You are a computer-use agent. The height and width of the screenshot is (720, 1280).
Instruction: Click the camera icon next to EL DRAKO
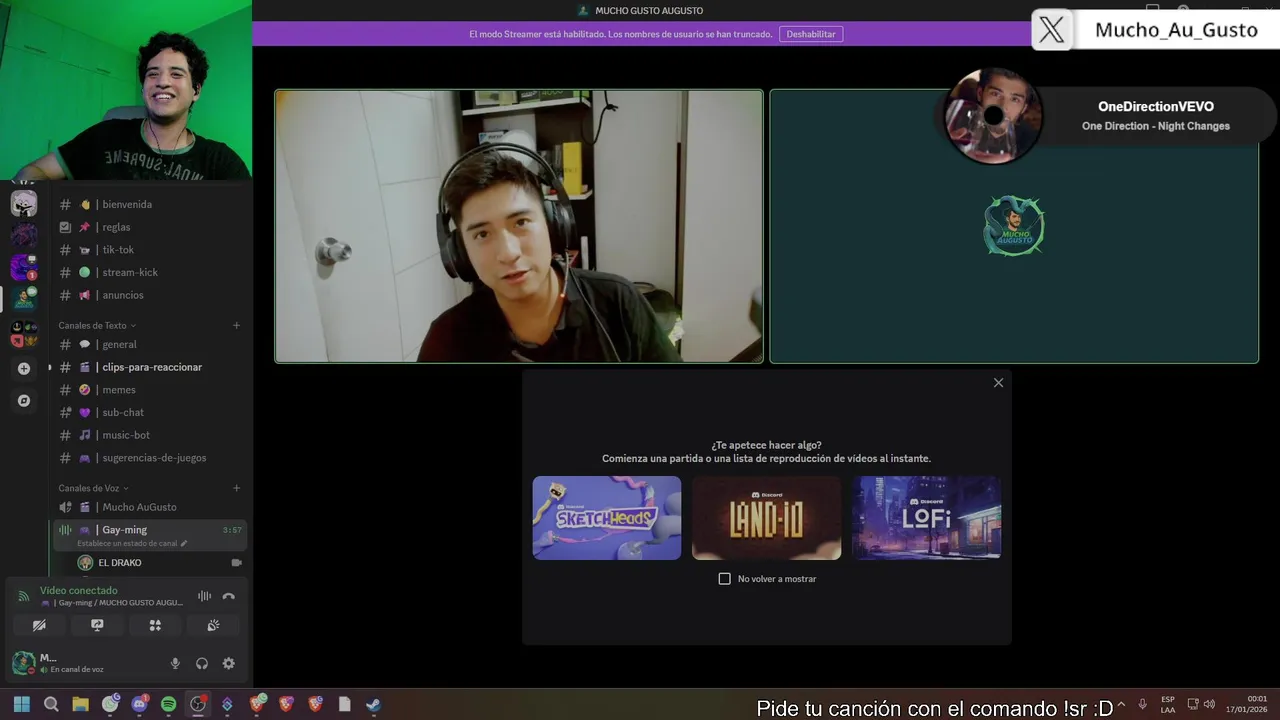237,563
